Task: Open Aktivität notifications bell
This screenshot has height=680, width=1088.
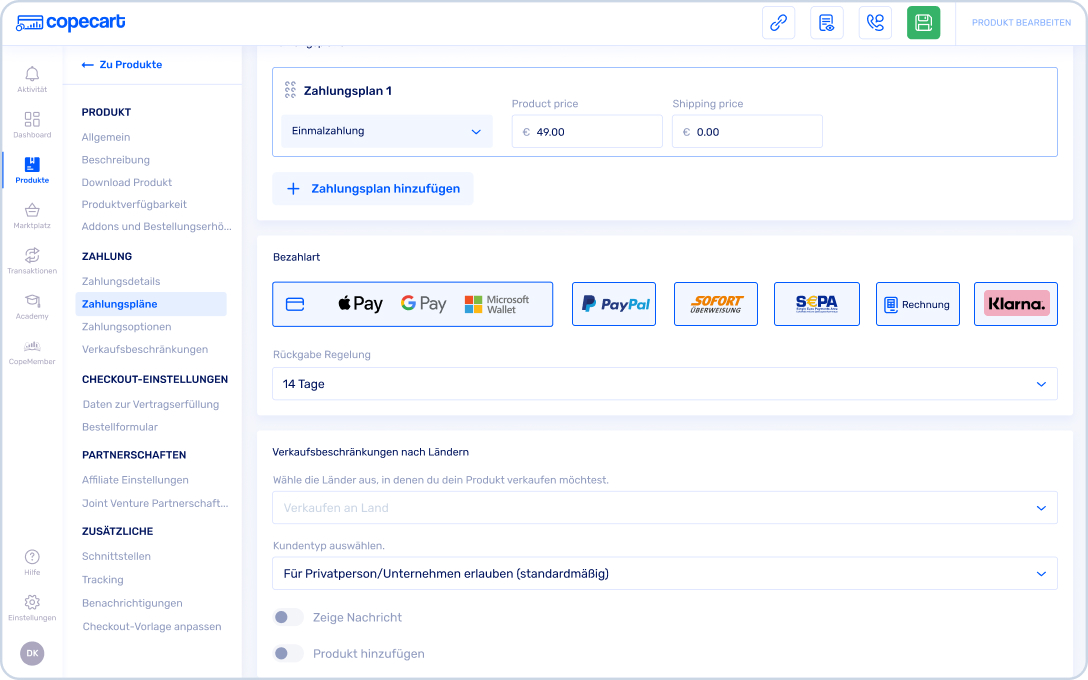Action: tap(32, 79)
